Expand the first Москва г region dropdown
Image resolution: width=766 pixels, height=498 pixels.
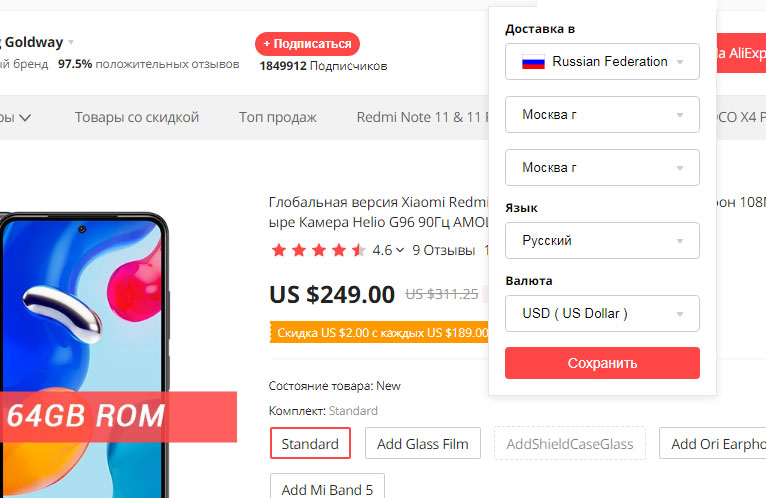[x=602, y=115]
